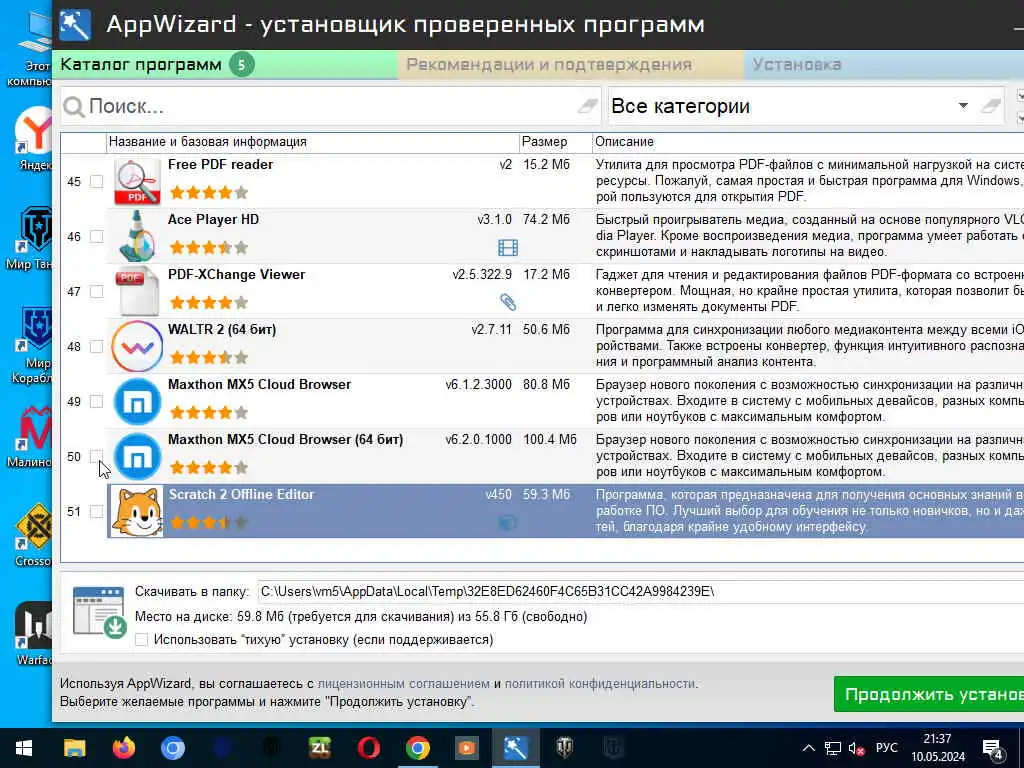Open the лицензионным соглашением link
Image resolution: width=1024 pixels, height=768 pixels.
point(404,684)
